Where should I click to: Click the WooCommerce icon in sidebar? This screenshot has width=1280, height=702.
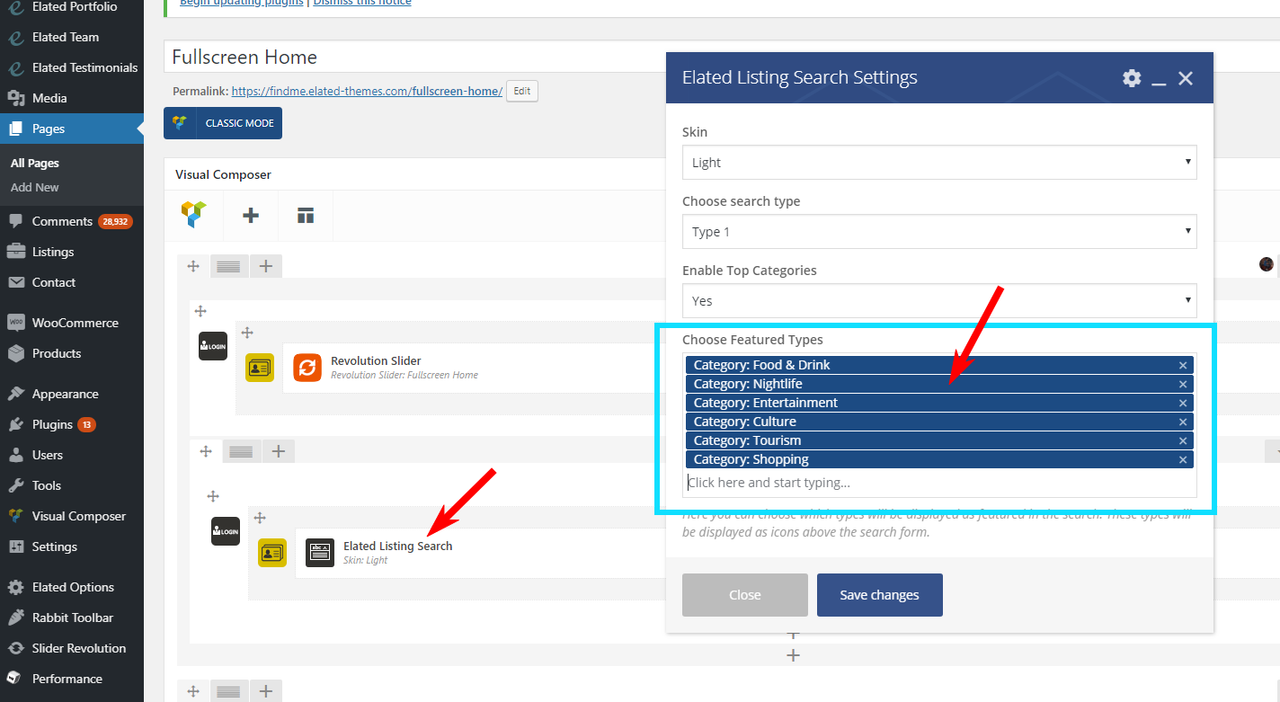pos(15,323)
